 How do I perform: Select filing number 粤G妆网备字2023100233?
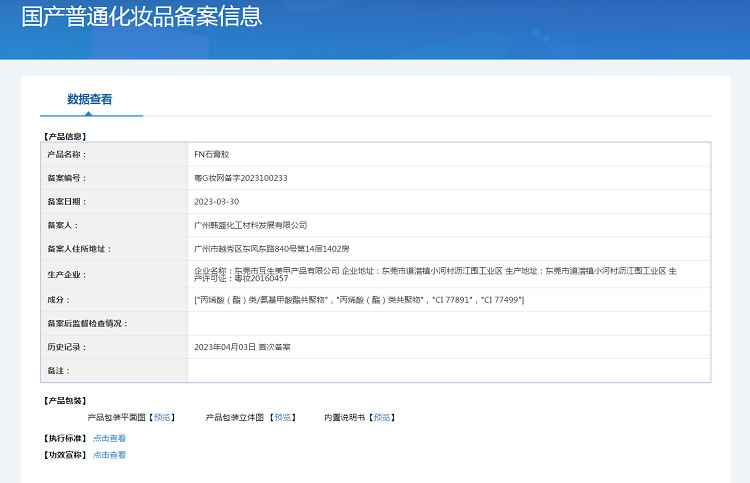pyautogui.click(x=241, y=178)
